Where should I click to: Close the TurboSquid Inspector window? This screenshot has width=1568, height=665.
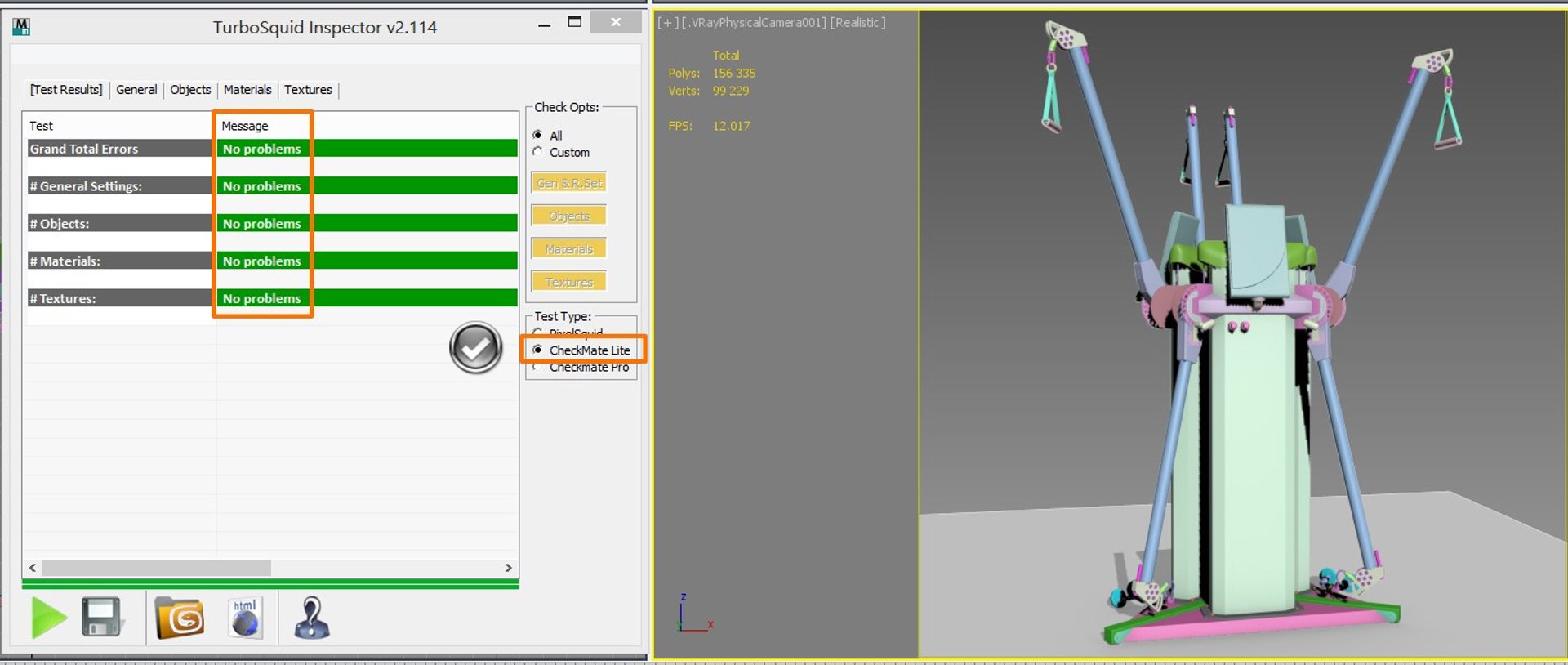coord(616,22)
